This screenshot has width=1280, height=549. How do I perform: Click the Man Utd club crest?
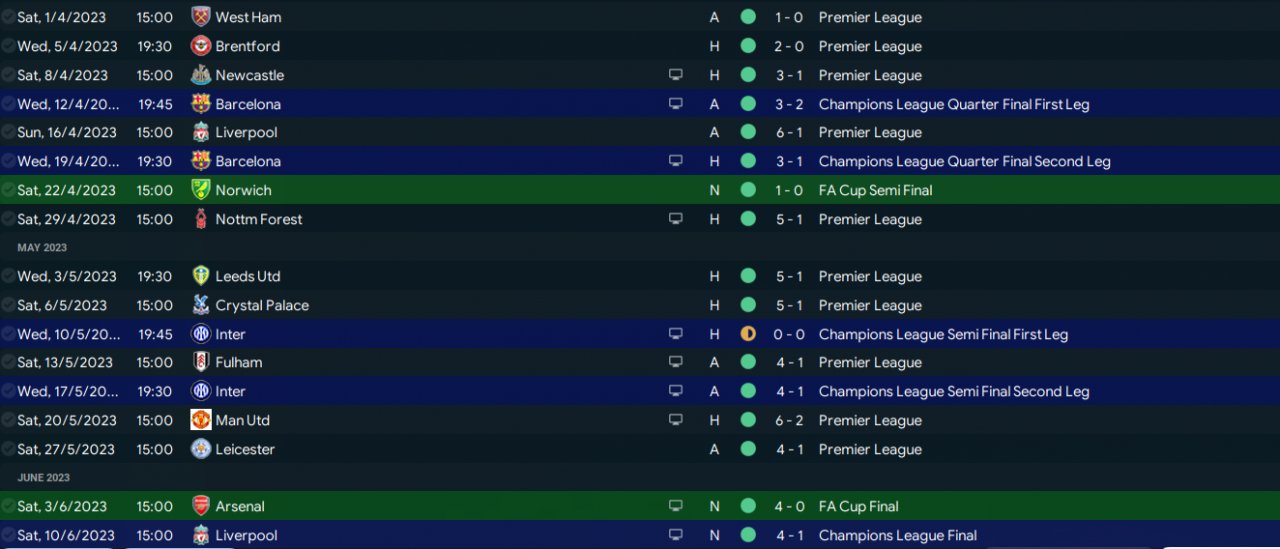[201, 420]
